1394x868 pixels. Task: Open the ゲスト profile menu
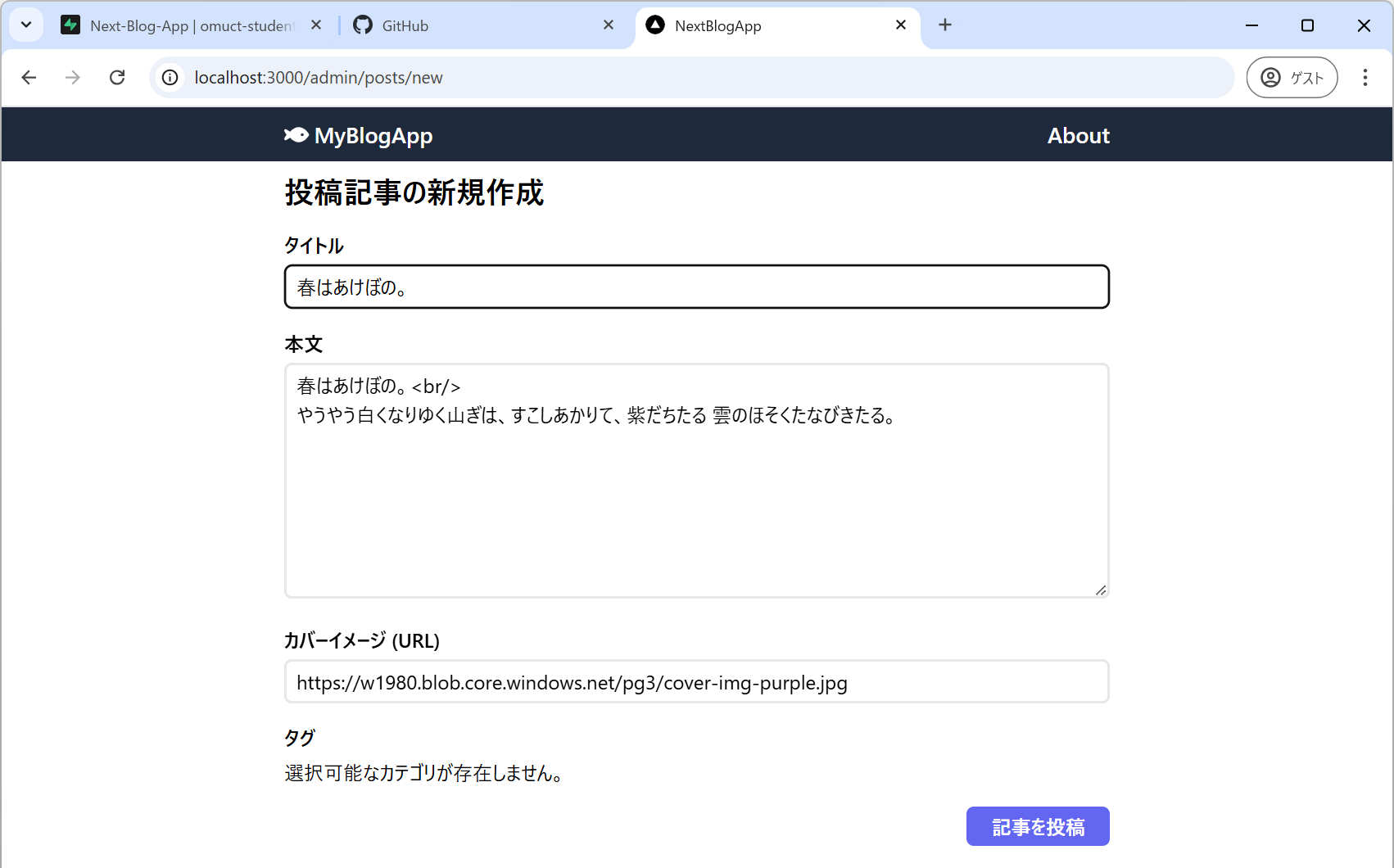tap(1292, 78)
